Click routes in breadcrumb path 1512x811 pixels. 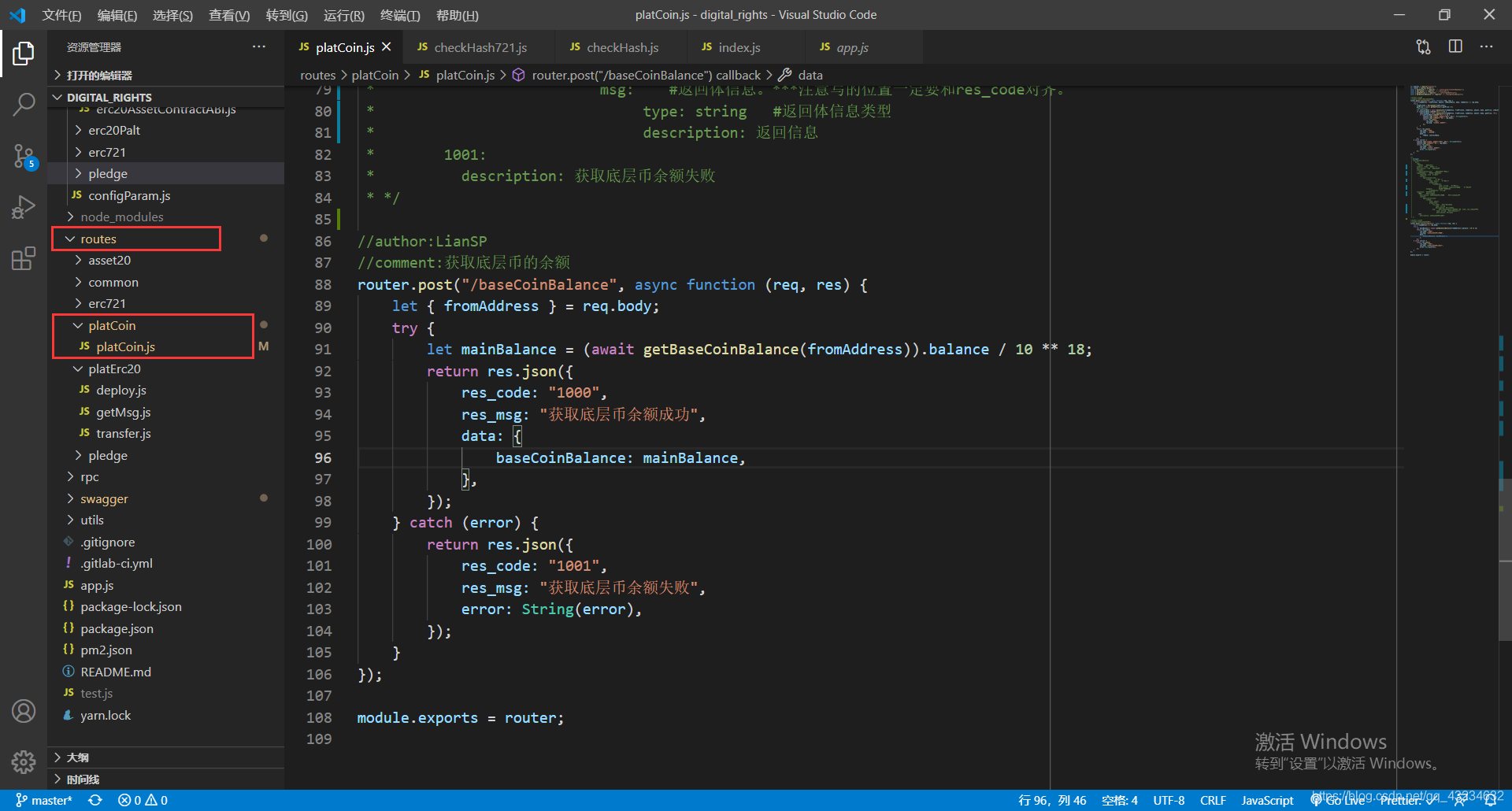click(x=317, y=75)
